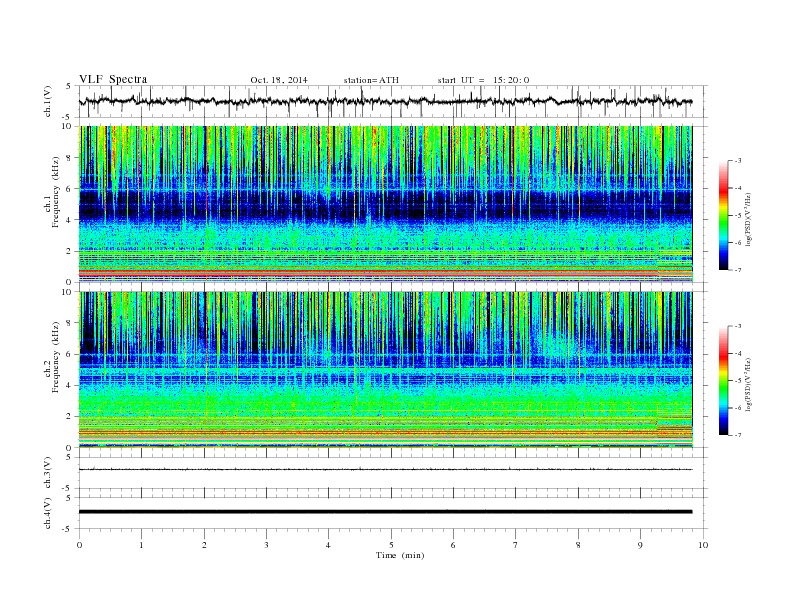
Task: Click the ch.1 'Frequency (kHz)' axis label
Action: point(56,192)
